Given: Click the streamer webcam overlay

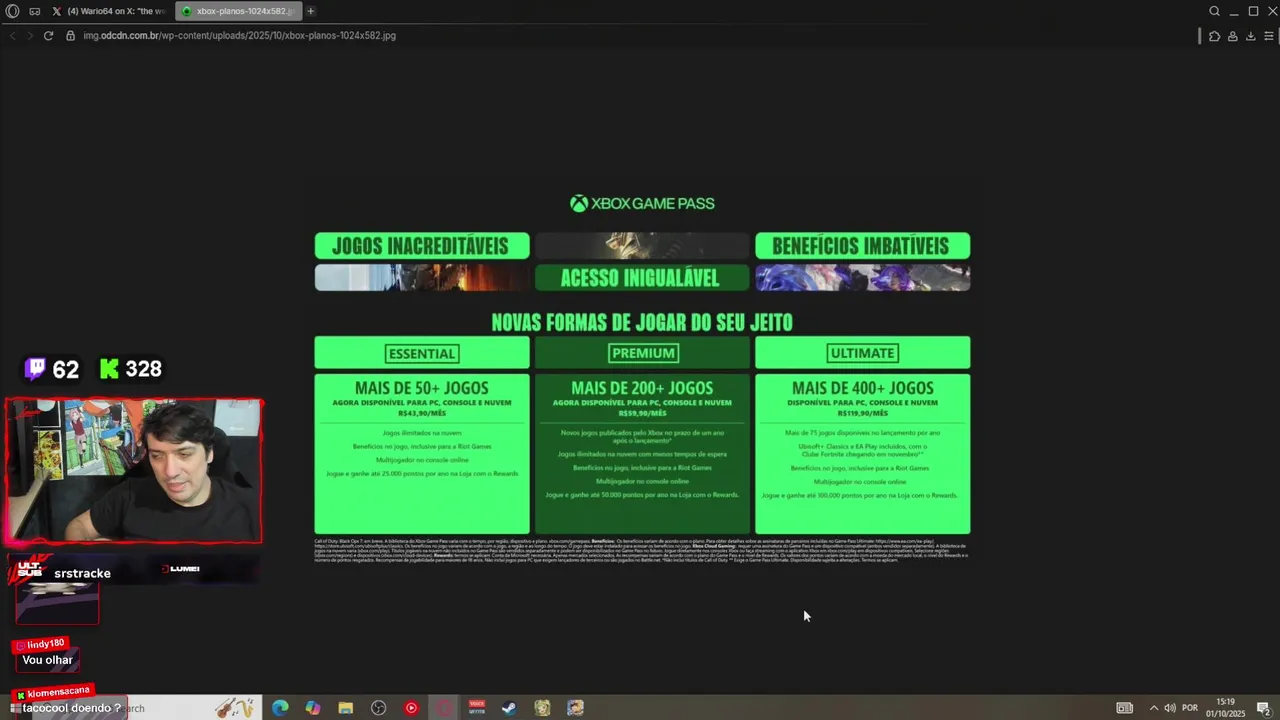Looking at the screenshot, I should point(134,471).
